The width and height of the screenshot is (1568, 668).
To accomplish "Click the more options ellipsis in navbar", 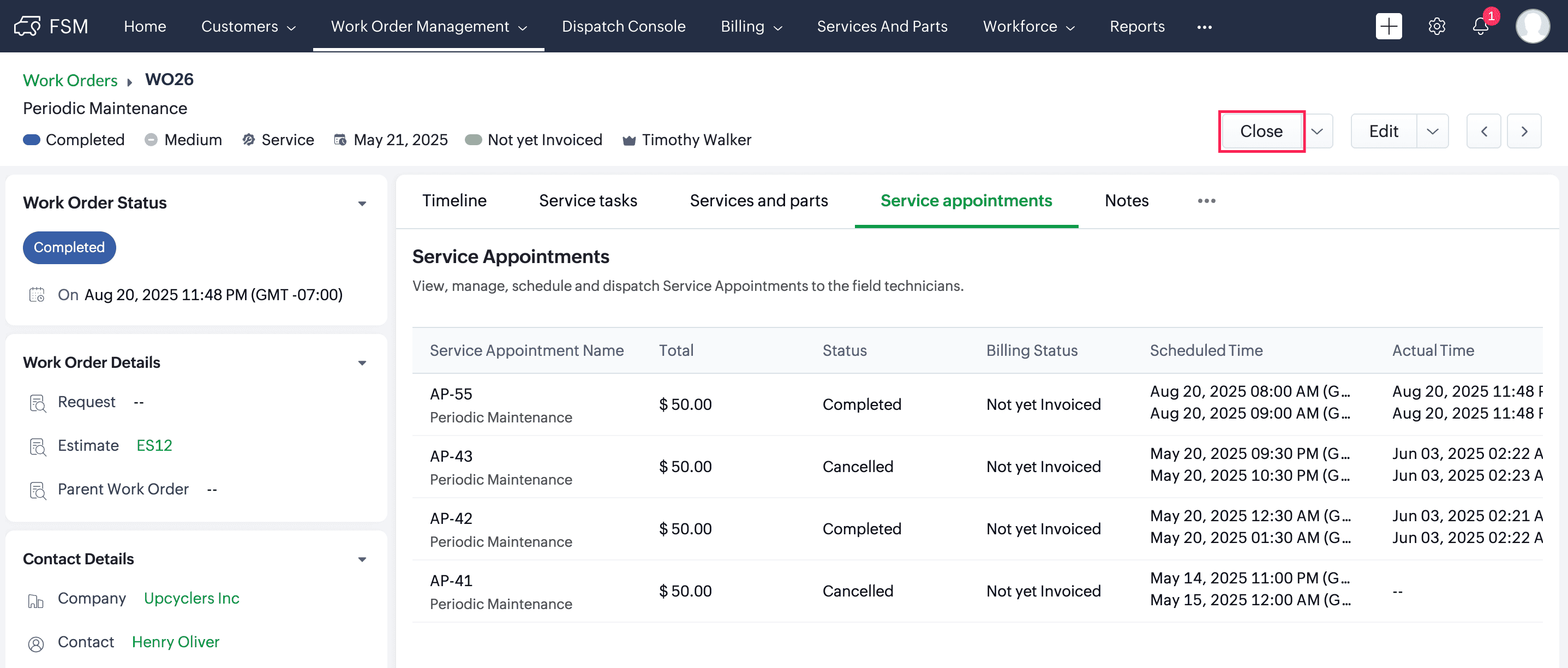I will (x=1204, y=27).
